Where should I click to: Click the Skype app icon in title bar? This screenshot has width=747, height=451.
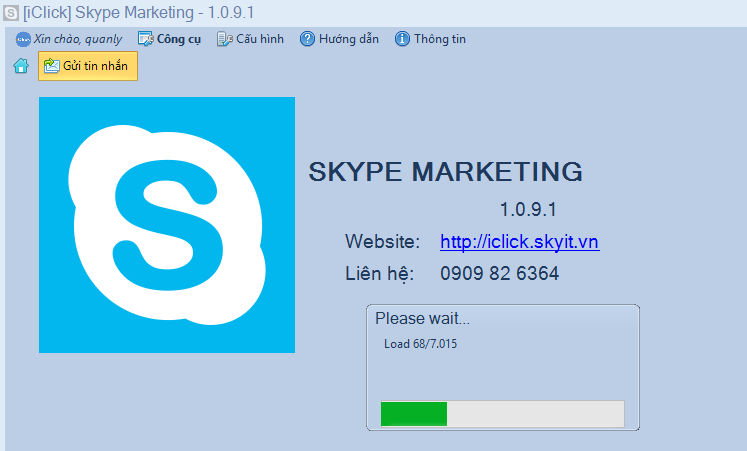10,12
